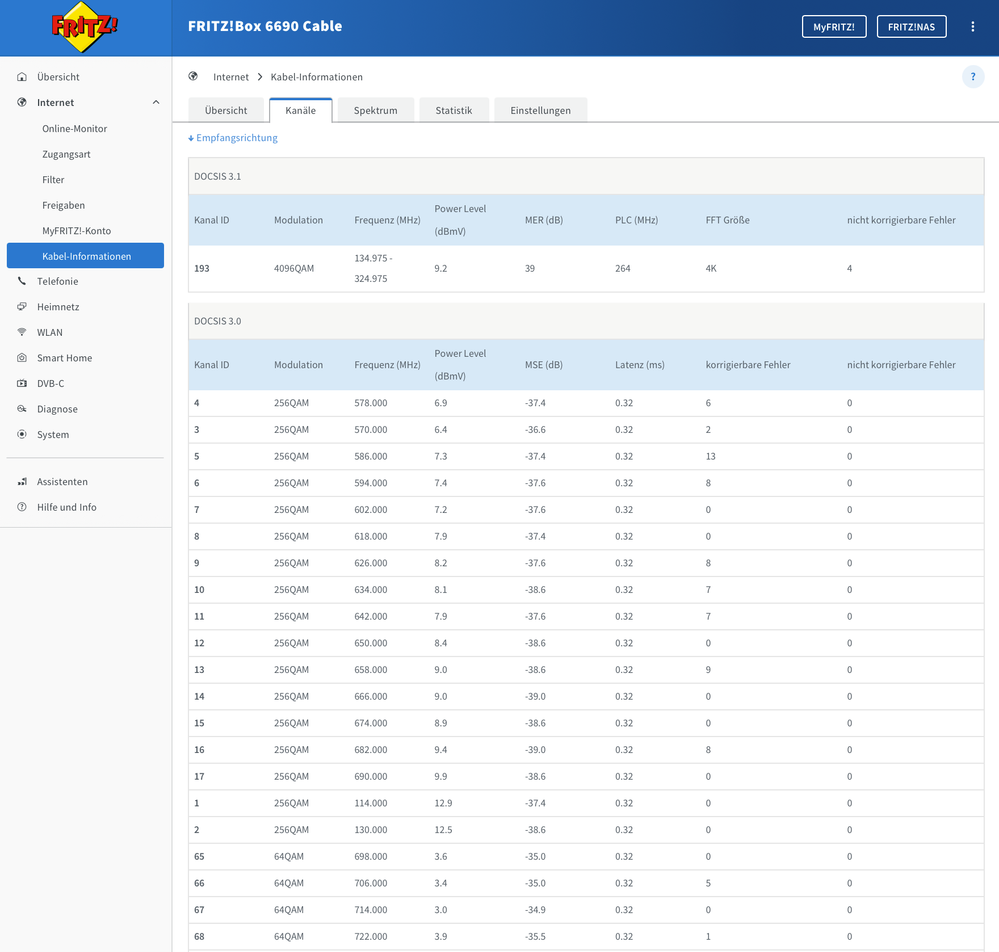Click the Diagnose sidebar icon
This screenshot has height=952, width=999.
(22, 409)
